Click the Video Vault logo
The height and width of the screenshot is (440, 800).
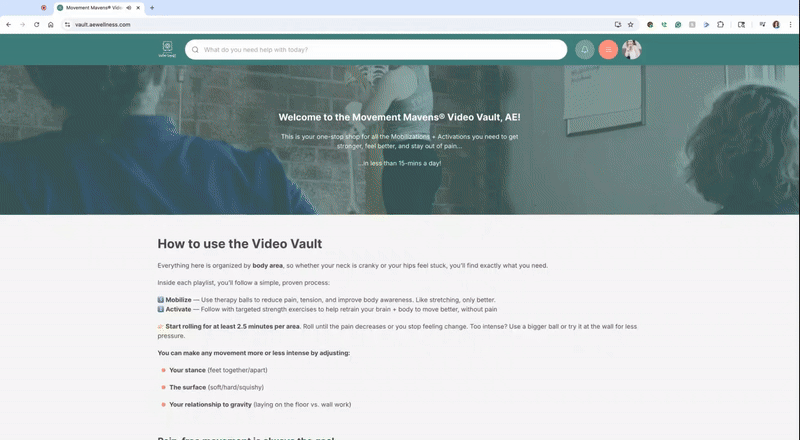point(167,49)
